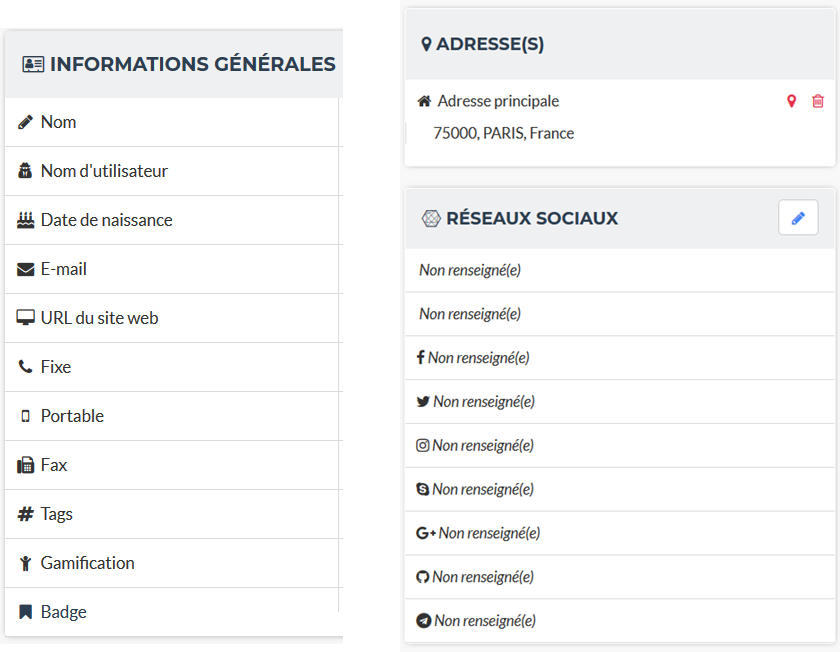This screenshot has width=840, height=652.
Task: Edit social networks with pencil button
Action: [x=798, y=218]
